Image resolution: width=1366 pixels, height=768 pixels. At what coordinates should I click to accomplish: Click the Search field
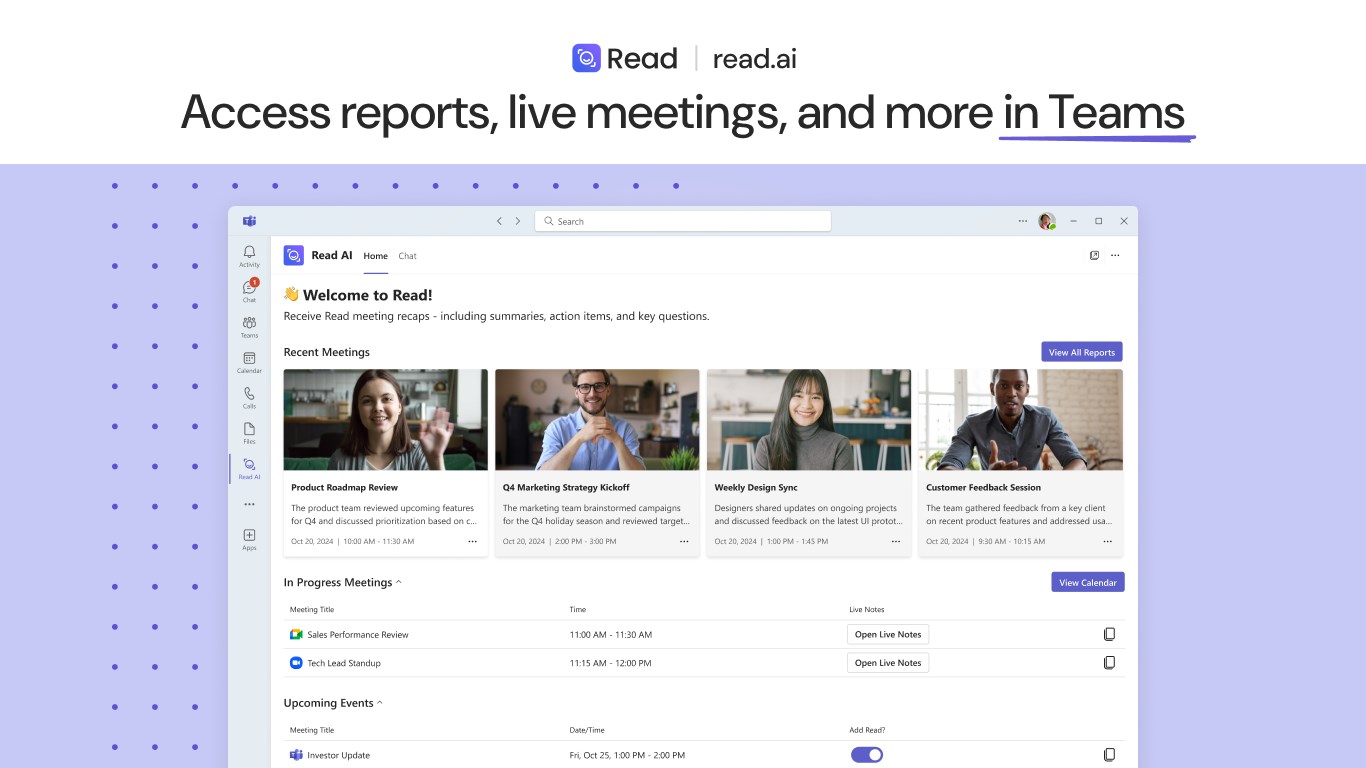click(x=683, y=221)
